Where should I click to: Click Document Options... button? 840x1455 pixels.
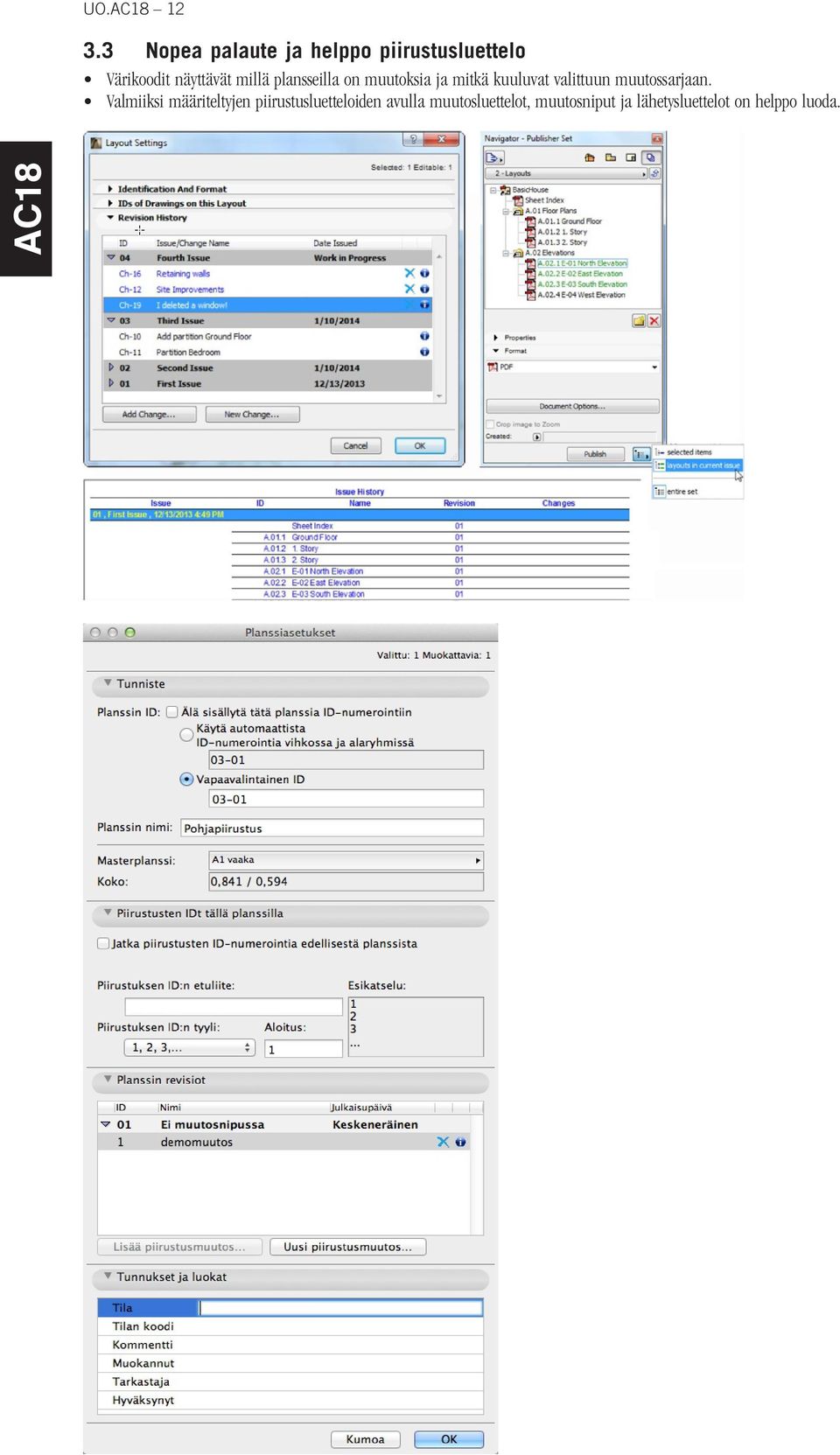[572, 406]
